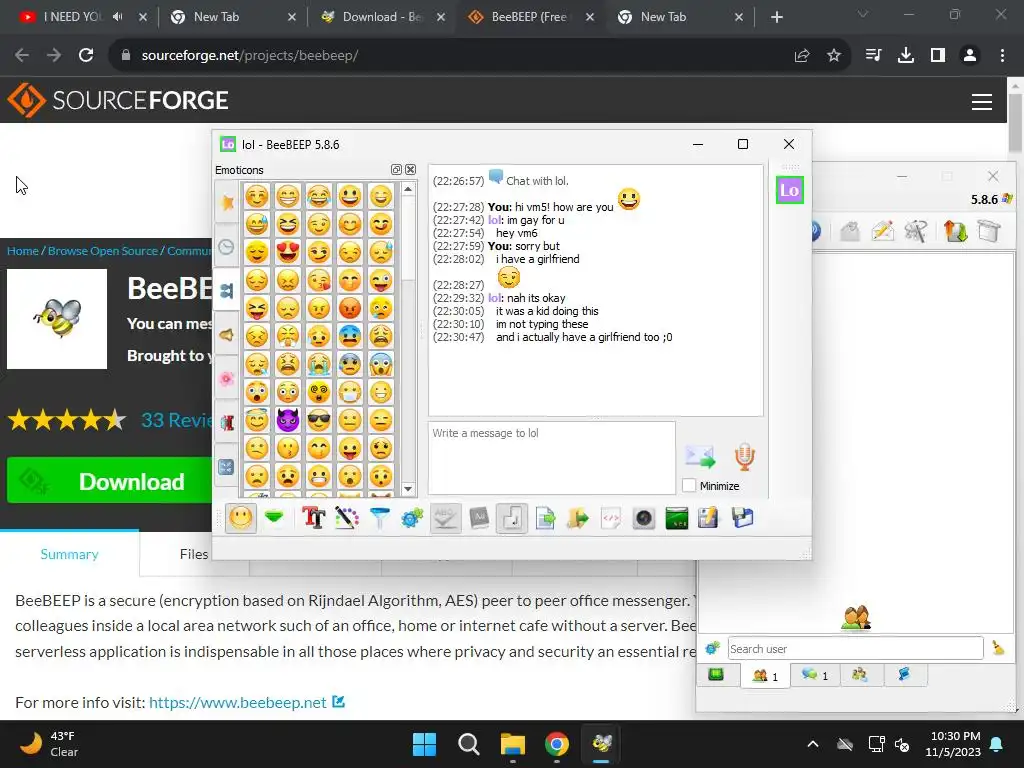
Task: Open a new browser tab with plus button
Action: pyautogui.click(x=776, y=17)
